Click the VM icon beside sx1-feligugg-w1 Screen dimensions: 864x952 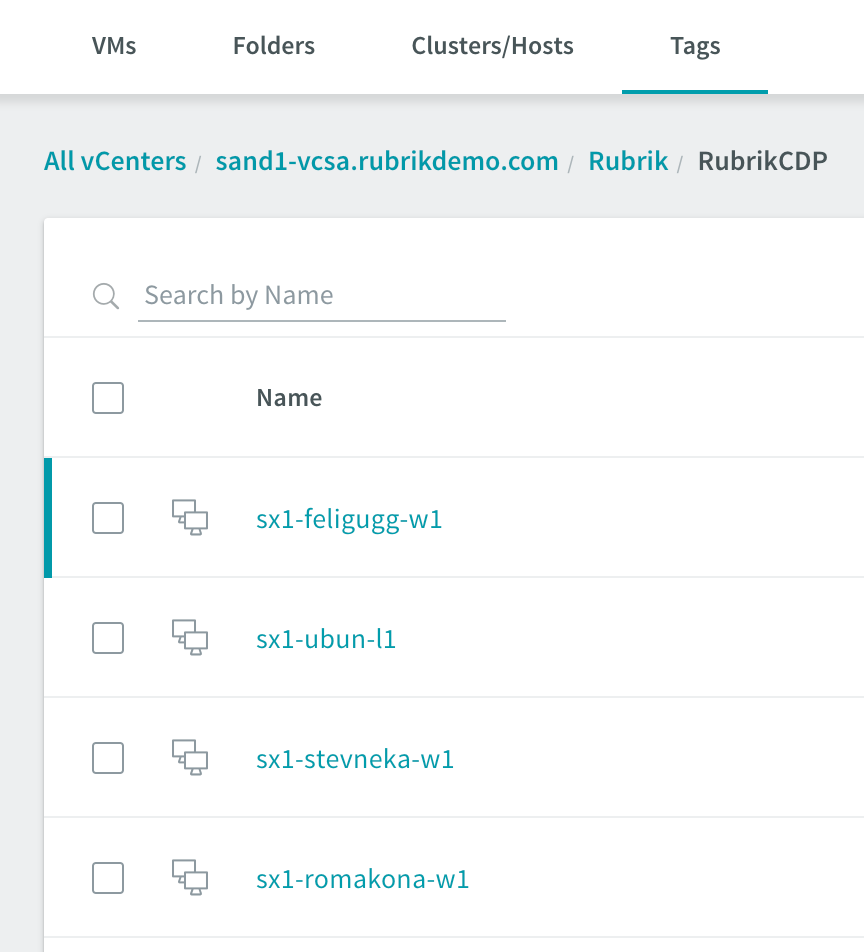click(190, 517)
